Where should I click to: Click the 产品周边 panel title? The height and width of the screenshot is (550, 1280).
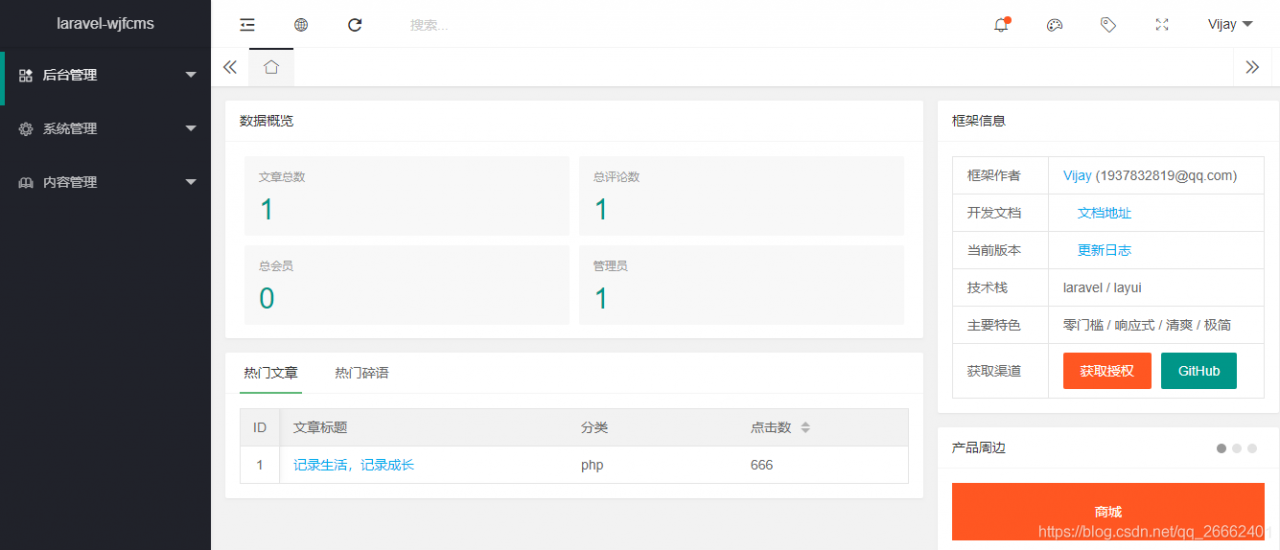[979, 448]
